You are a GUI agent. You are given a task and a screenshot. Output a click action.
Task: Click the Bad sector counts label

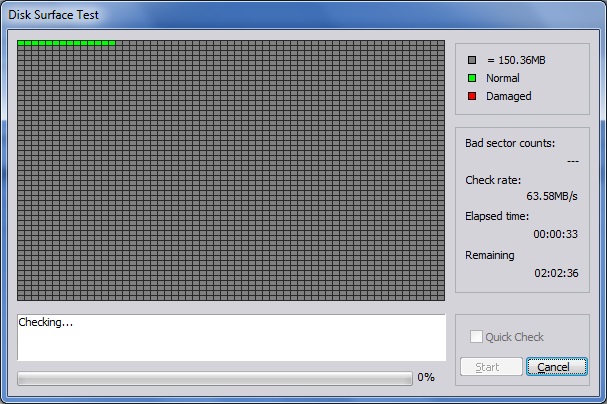[x=510, y=143]
